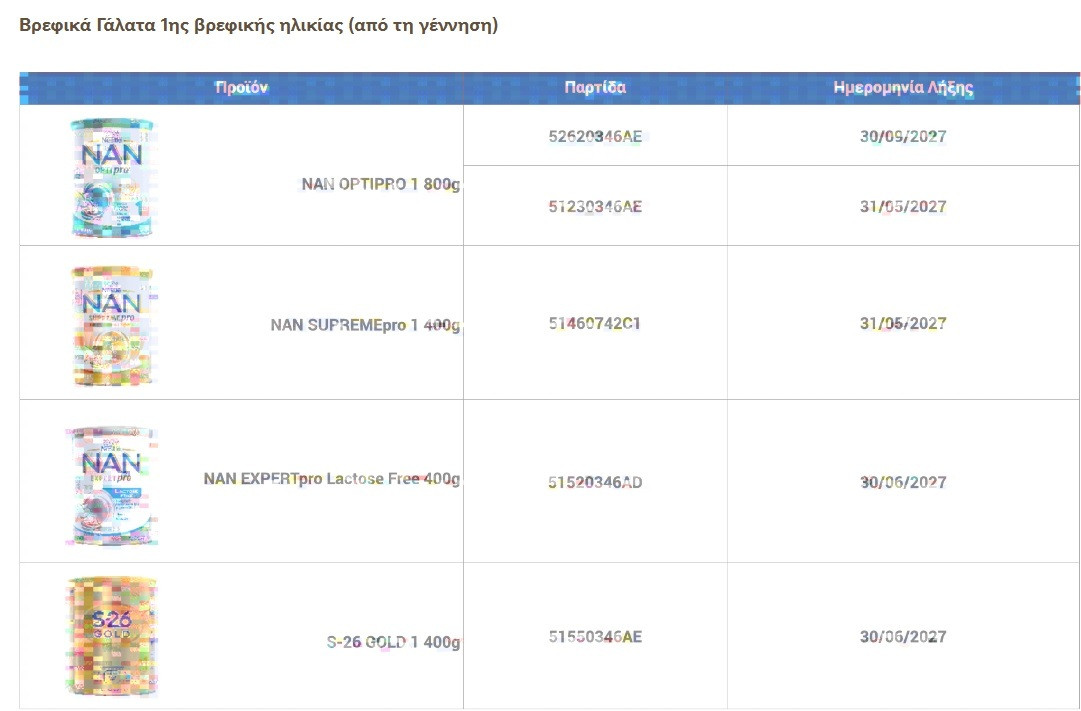The width and height of the screenshot is (1081, 711).
Task: Click the NAN OPTIPRO 1 can image
Action: tap(111, 177)
